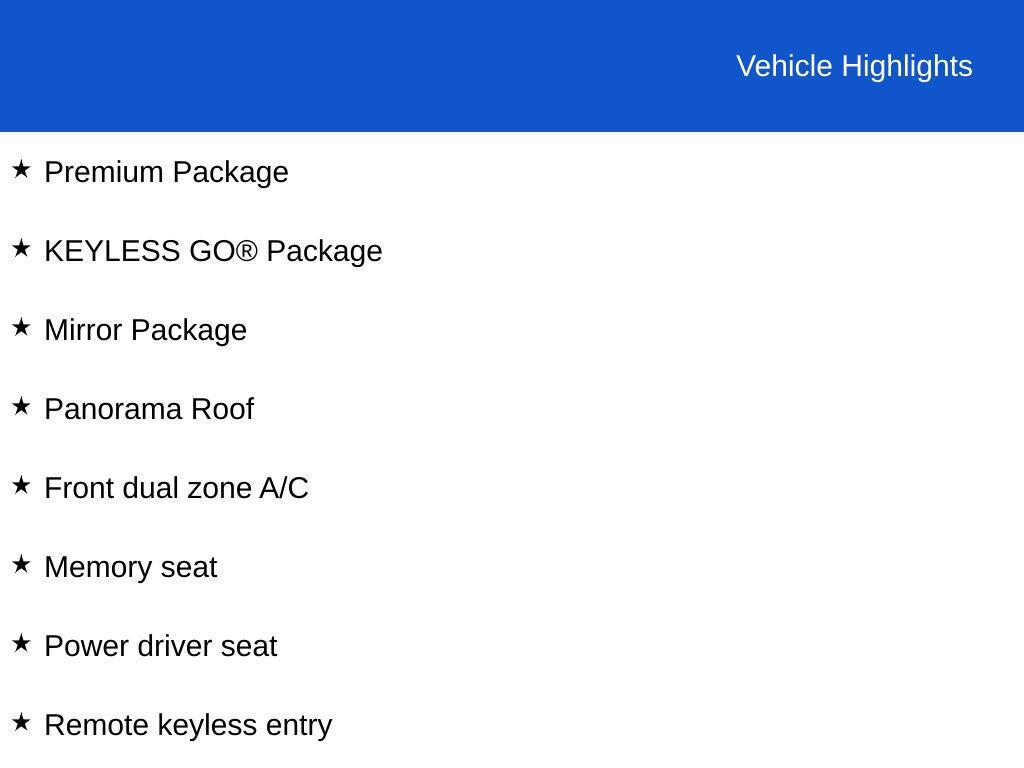Select Front dual zone A/C entry
The image size is (1024, 768).
[176, 488]
